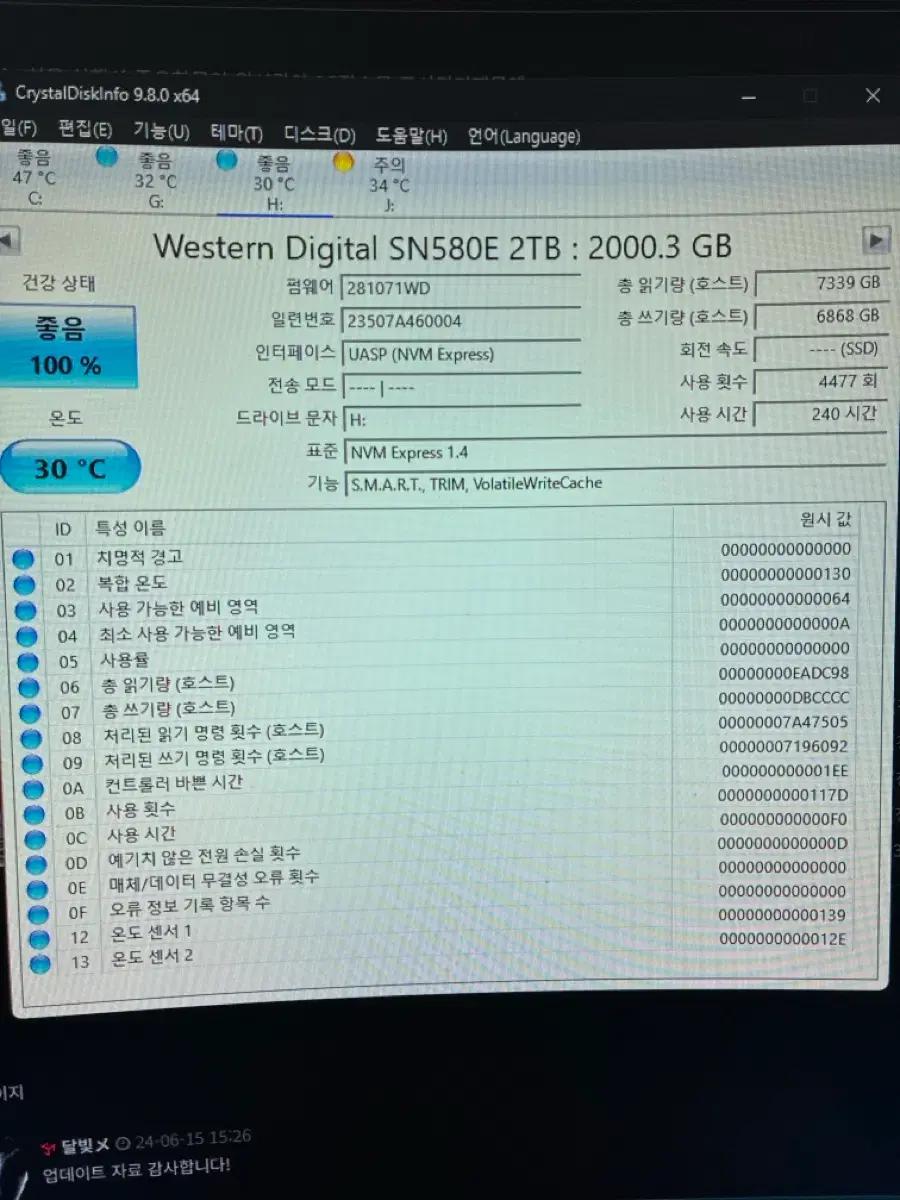Click the host writes value 6868 GB

[821, 316]
